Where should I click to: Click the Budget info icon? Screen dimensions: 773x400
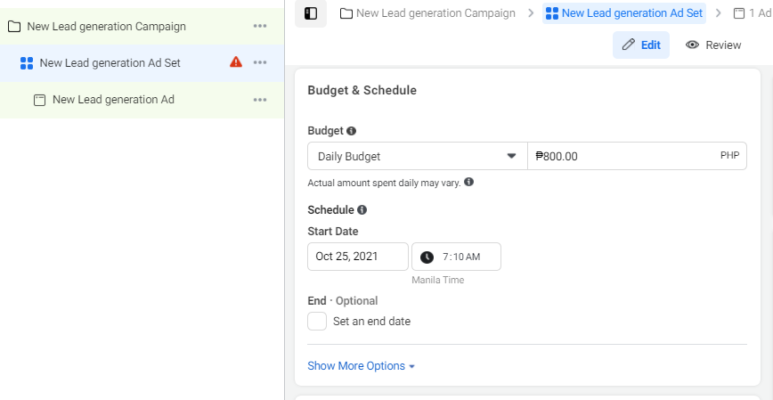[352, 131]
